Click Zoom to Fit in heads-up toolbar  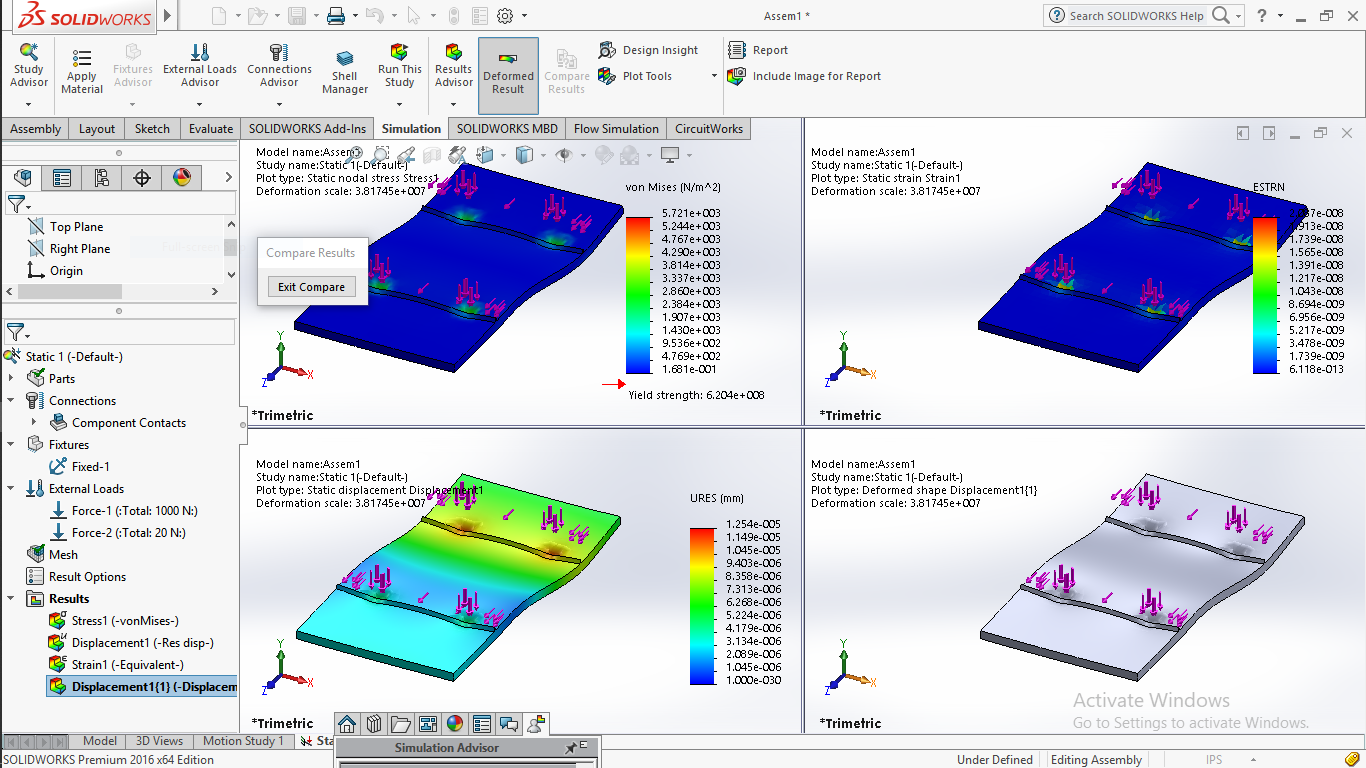[x=355, y=154]
